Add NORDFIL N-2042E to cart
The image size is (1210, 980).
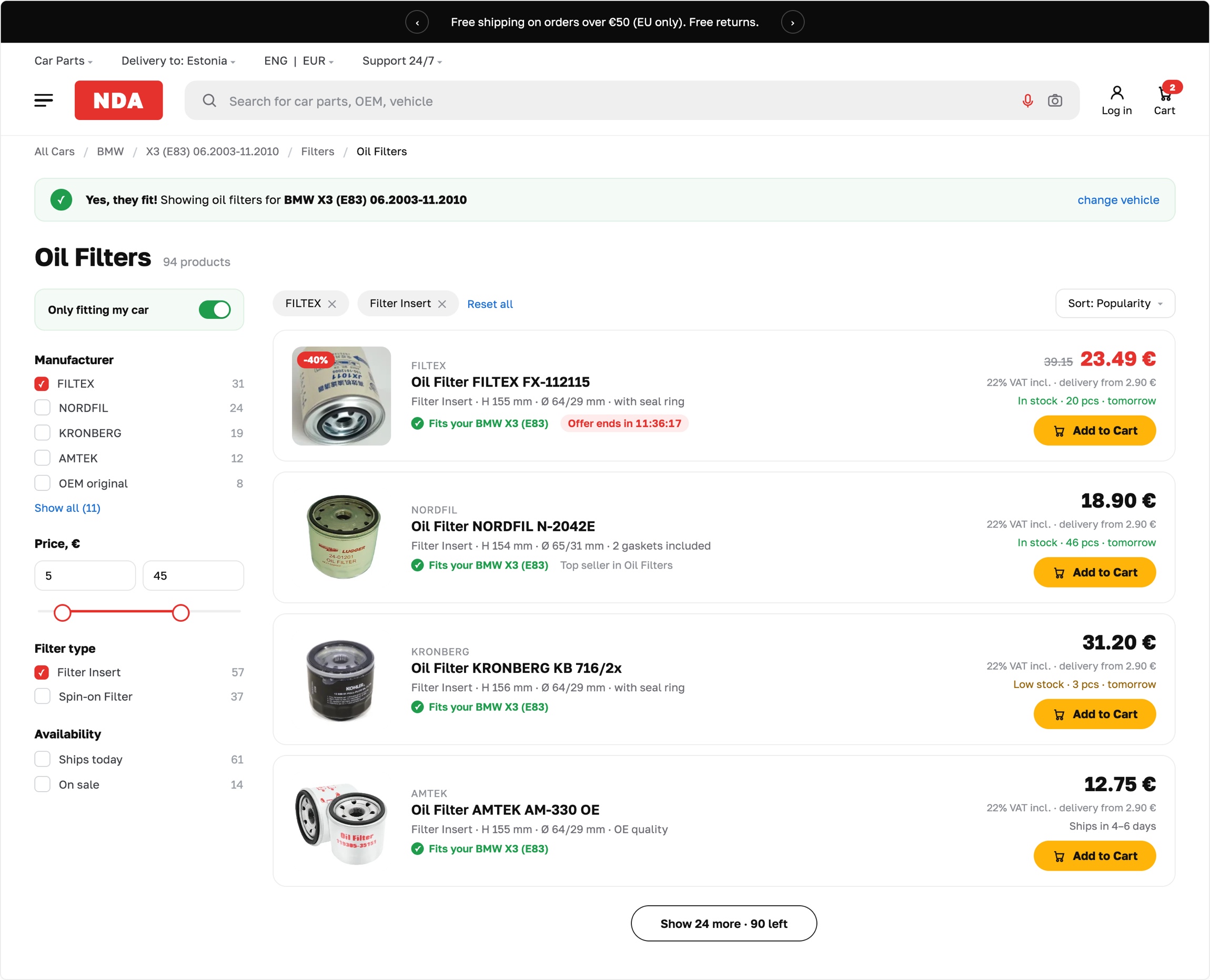pos(1094,572)
